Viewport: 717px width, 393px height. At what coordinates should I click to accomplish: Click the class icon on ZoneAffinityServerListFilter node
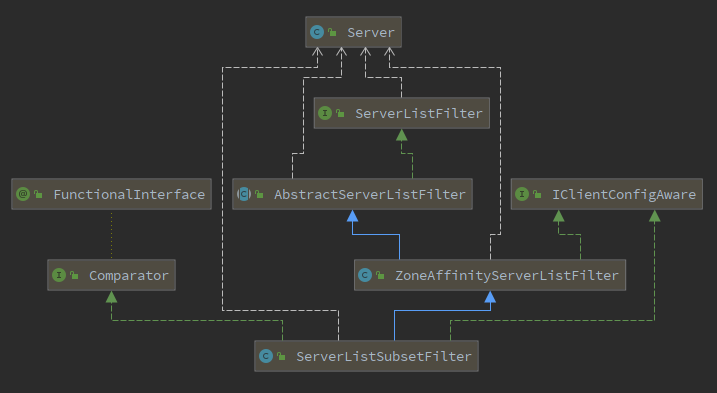tap(365, 275)
